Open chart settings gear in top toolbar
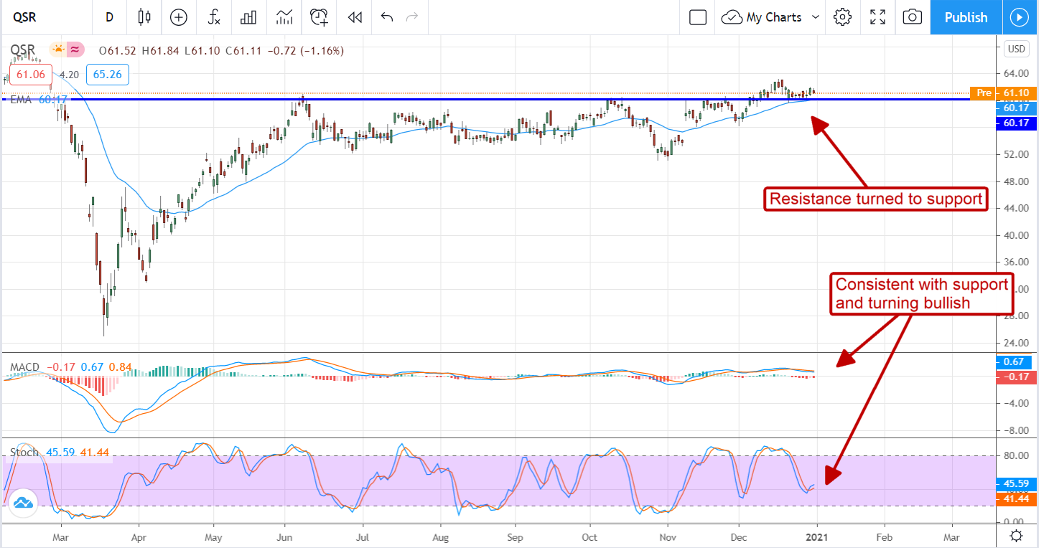The width and height of the screenshot is (1039, 550). coord(843,17)
